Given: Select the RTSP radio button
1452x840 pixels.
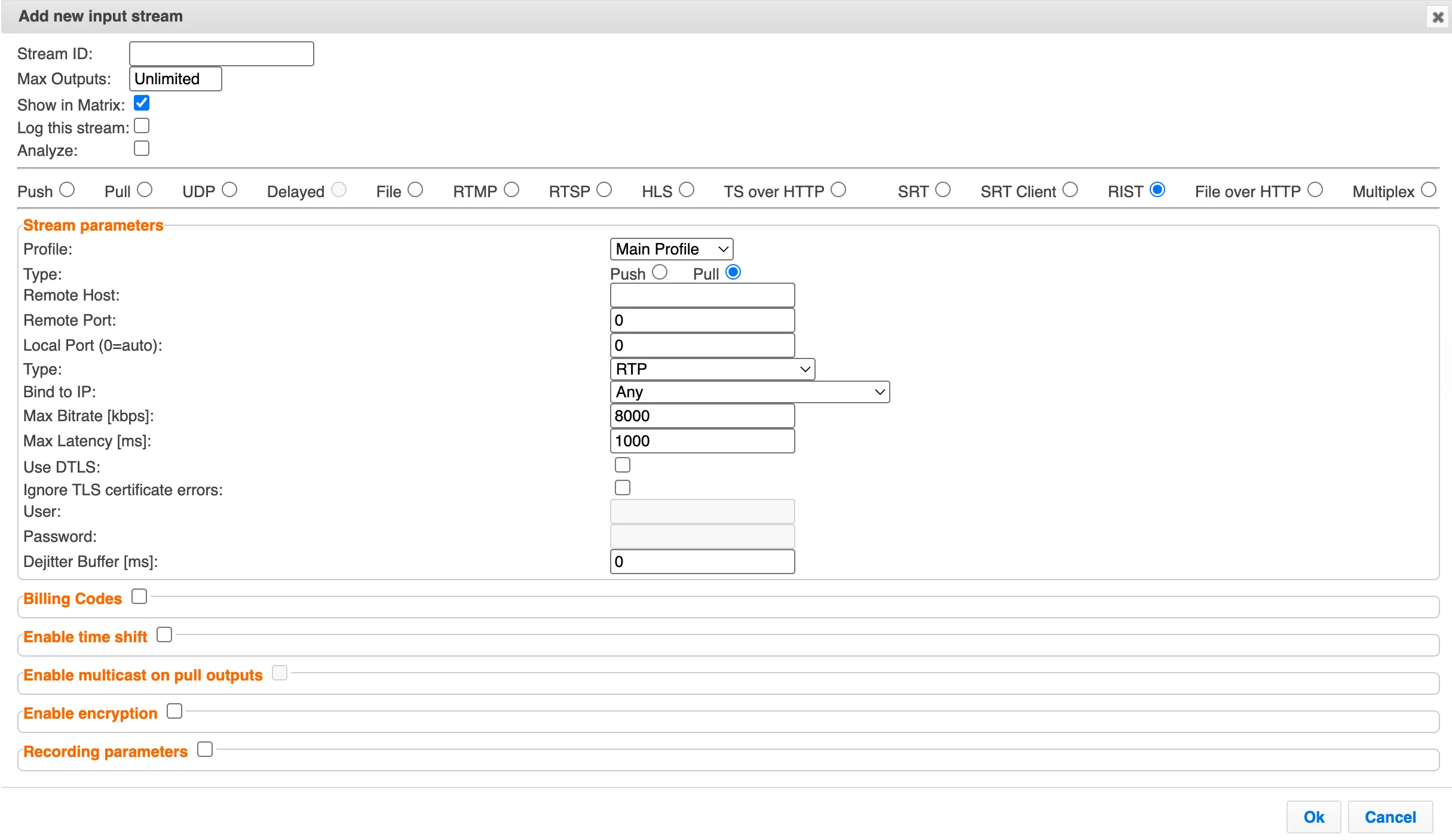Looking at the screenshot, I should (604, 190).
